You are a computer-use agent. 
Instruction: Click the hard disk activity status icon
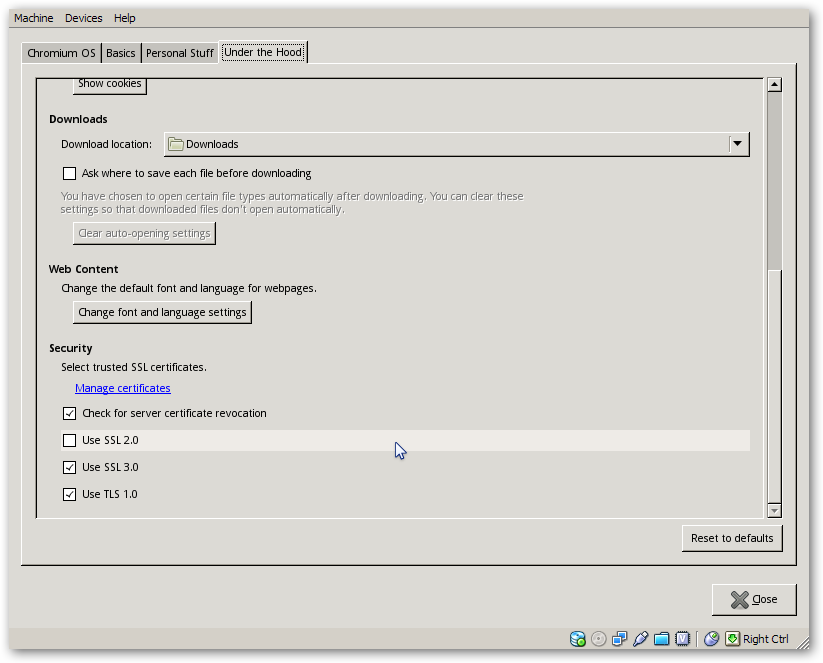(577, 639)
